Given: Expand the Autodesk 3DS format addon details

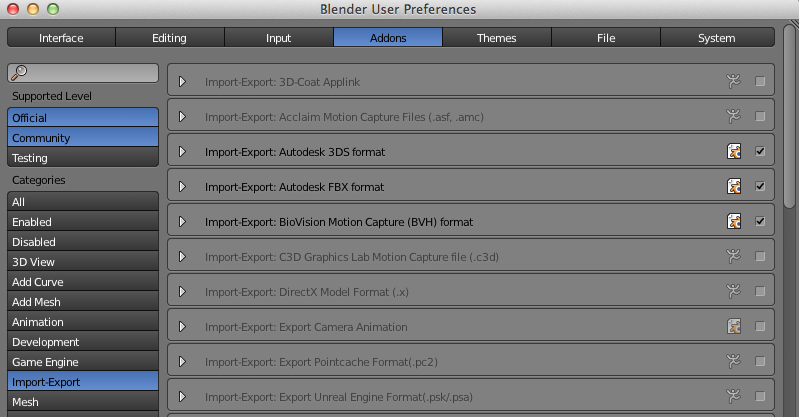Looking at the screenshot, I should tap(182, 152).
